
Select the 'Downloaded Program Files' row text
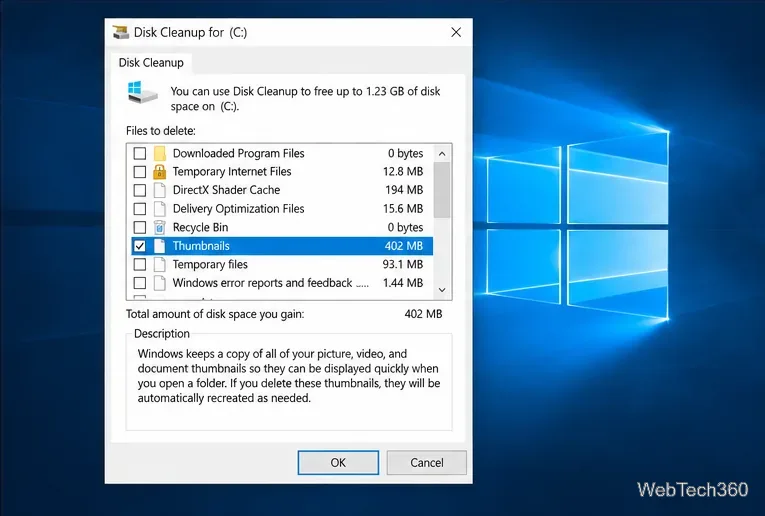(x=239, y=153)
